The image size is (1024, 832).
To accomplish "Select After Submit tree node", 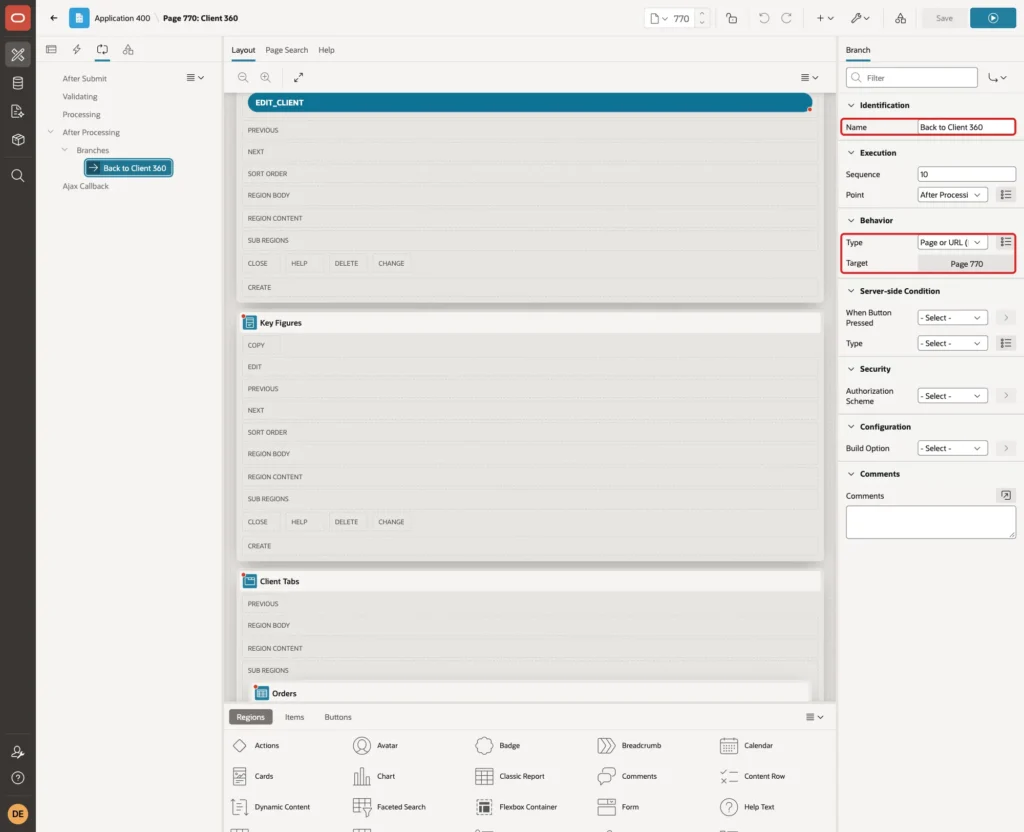I will [x=84, y=78].
